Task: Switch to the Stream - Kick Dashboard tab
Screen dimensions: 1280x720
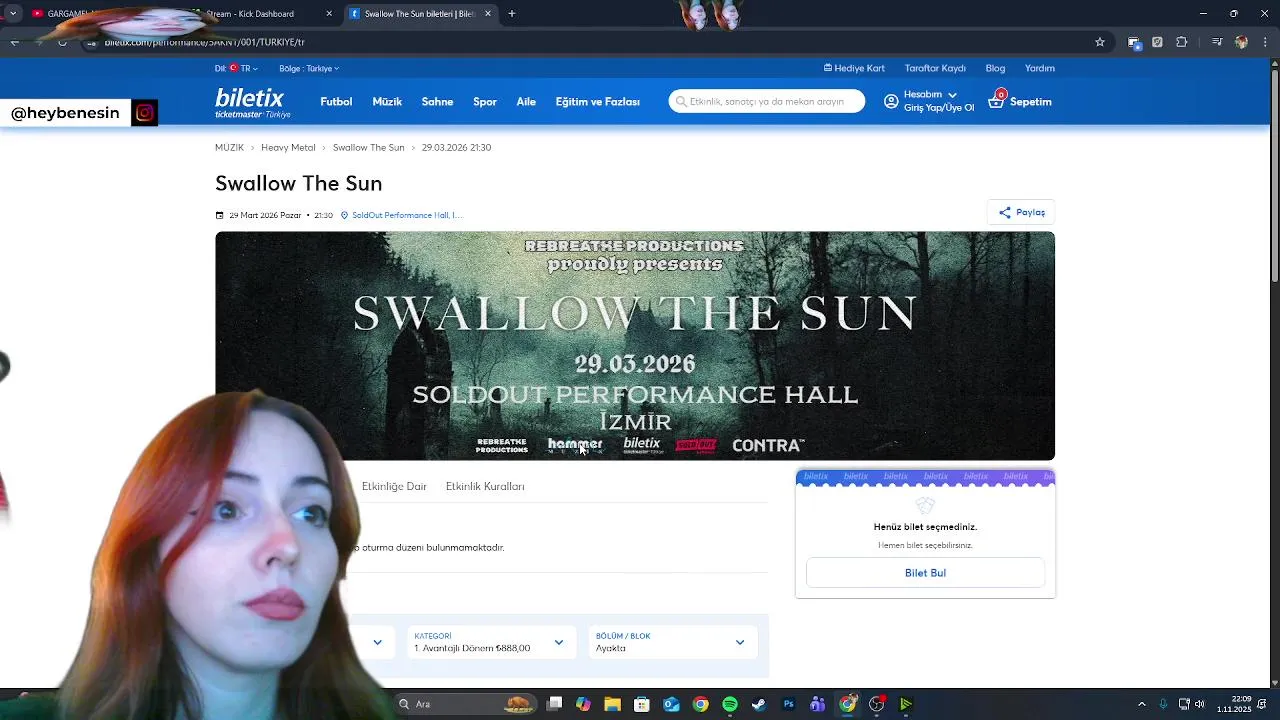Action: pyautogui.click(x=262, y=14)
